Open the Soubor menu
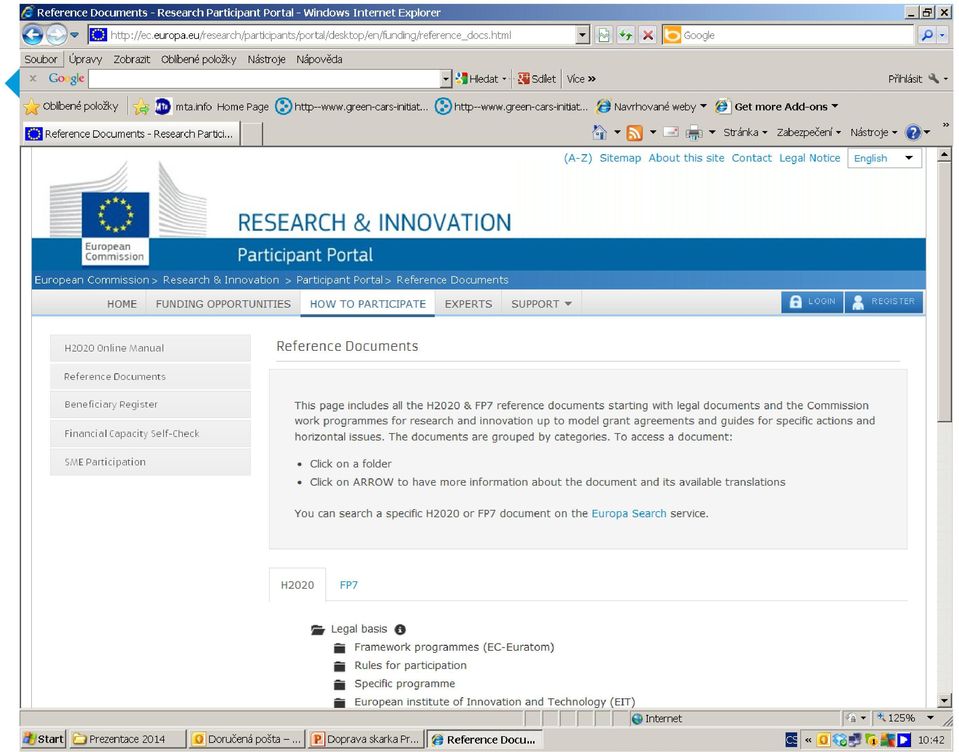 pyautogui.click(x=40, y=59)
